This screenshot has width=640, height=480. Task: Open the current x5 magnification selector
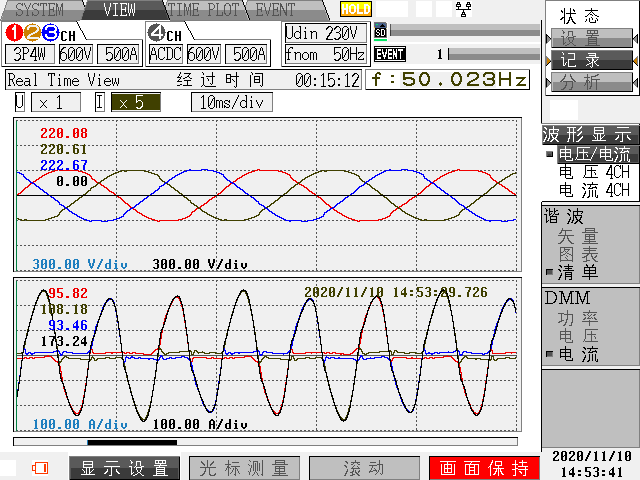click(x=134, y=102)
